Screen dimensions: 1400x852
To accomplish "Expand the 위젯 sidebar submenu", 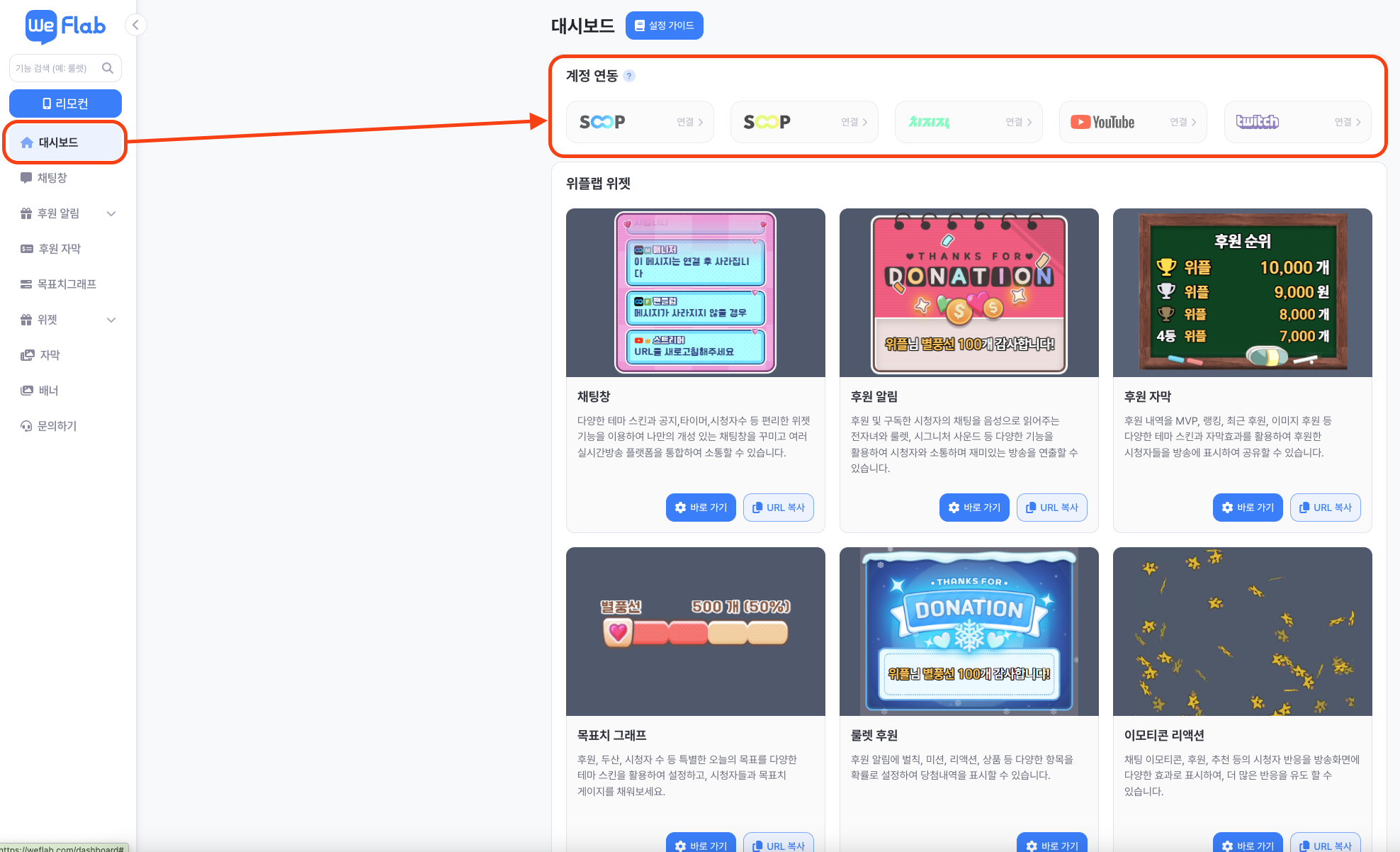I will pos(111,320).
